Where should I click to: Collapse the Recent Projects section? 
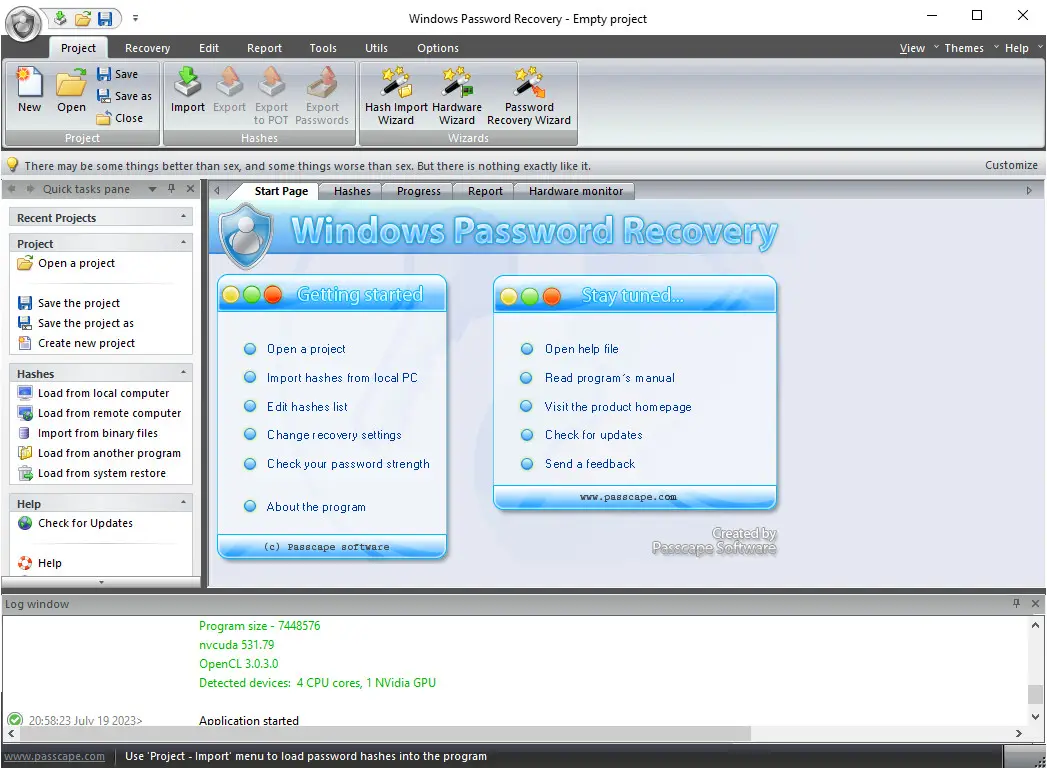point(184,217)
